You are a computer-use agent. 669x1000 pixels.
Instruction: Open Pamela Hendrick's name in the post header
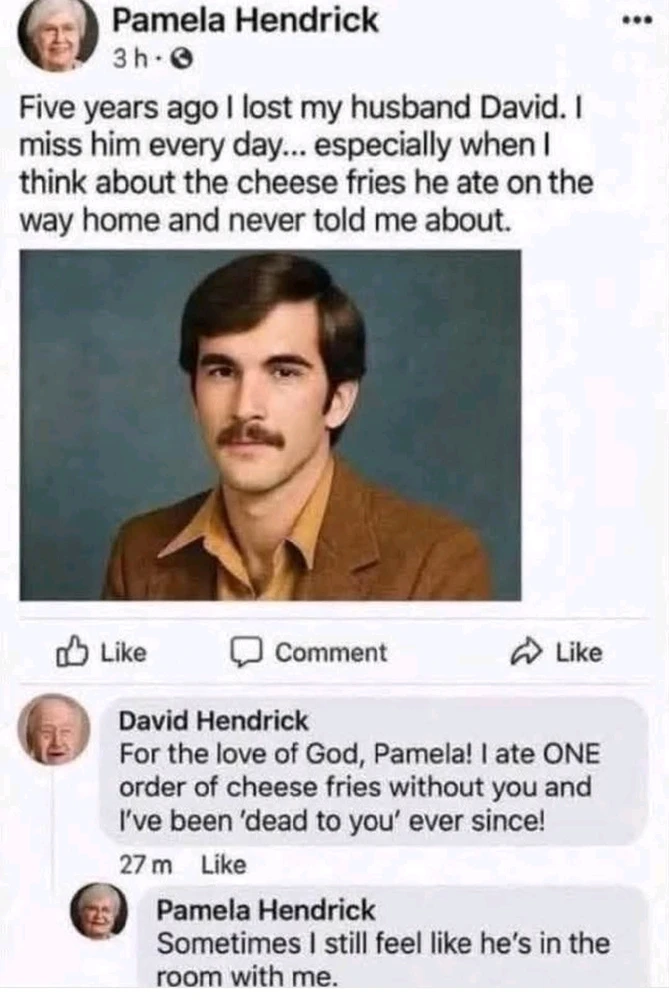pos(246,19)
